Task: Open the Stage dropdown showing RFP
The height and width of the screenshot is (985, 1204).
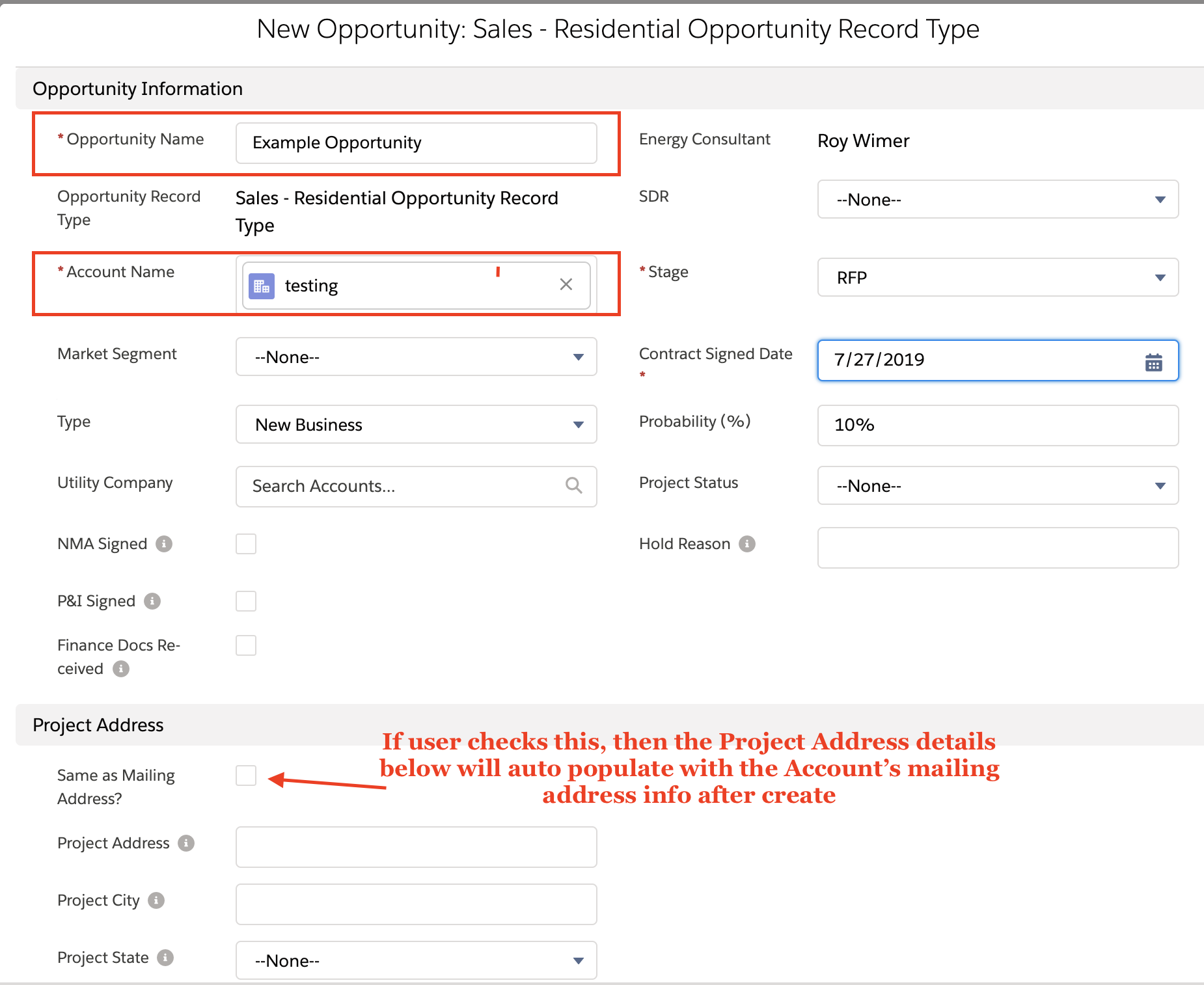Action: [x=997, y=278]
